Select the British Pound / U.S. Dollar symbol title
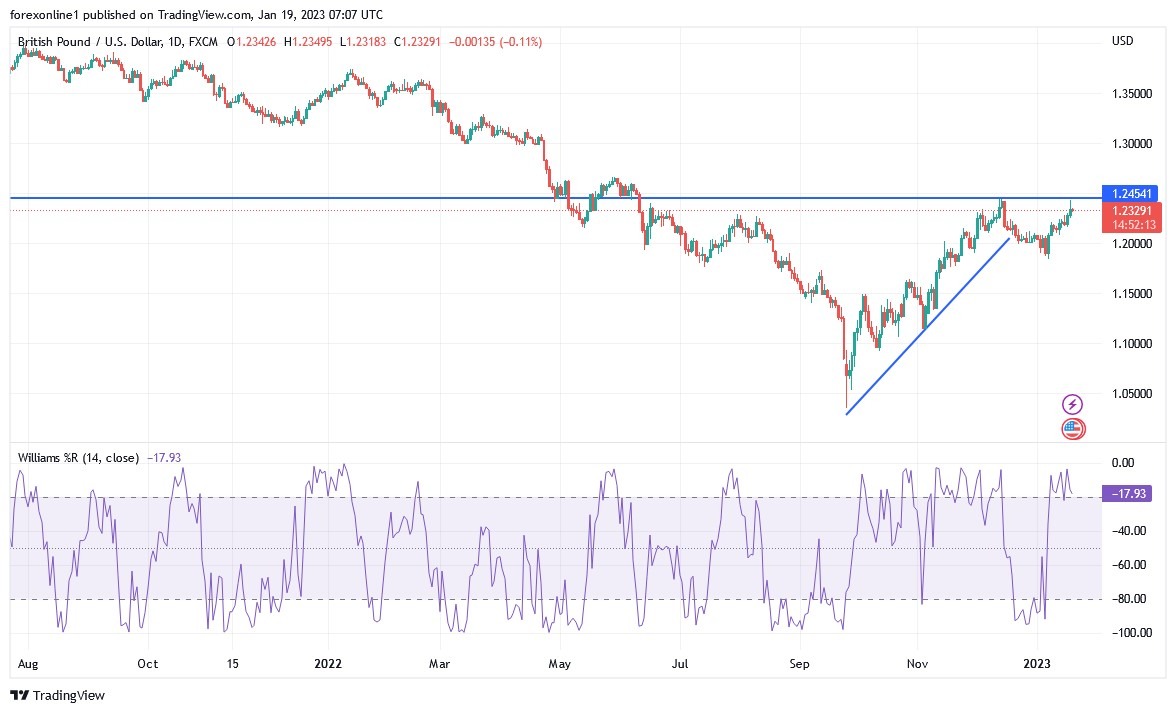The width and height of the screenshot is (1176, 713). [x=94, y=42]
